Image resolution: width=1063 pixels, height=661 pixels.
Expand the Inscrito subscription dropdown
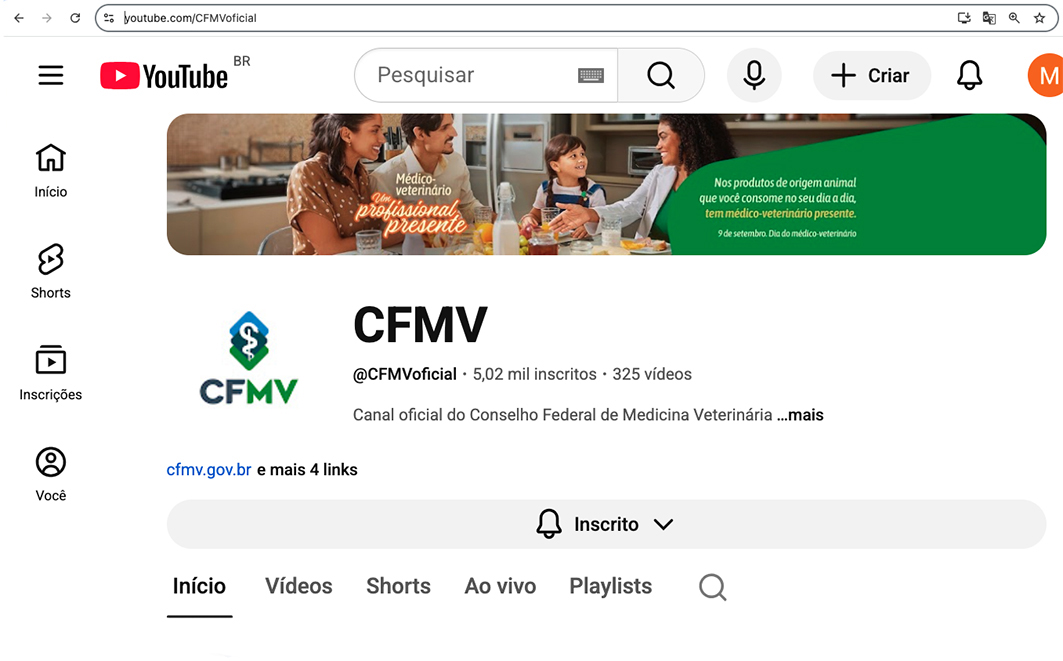[606, 524]
